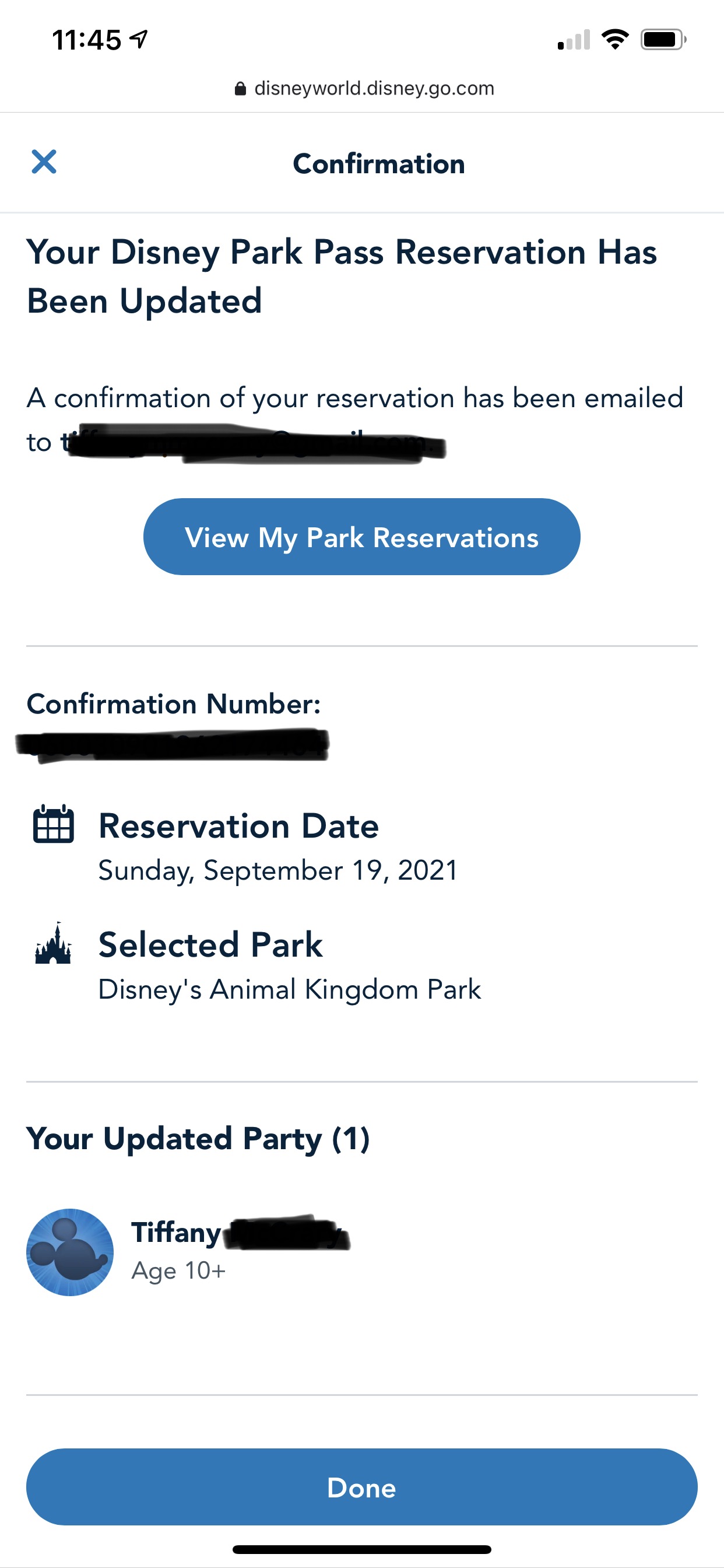Tap the 11:45 clock in status bar

coord(86,40)
